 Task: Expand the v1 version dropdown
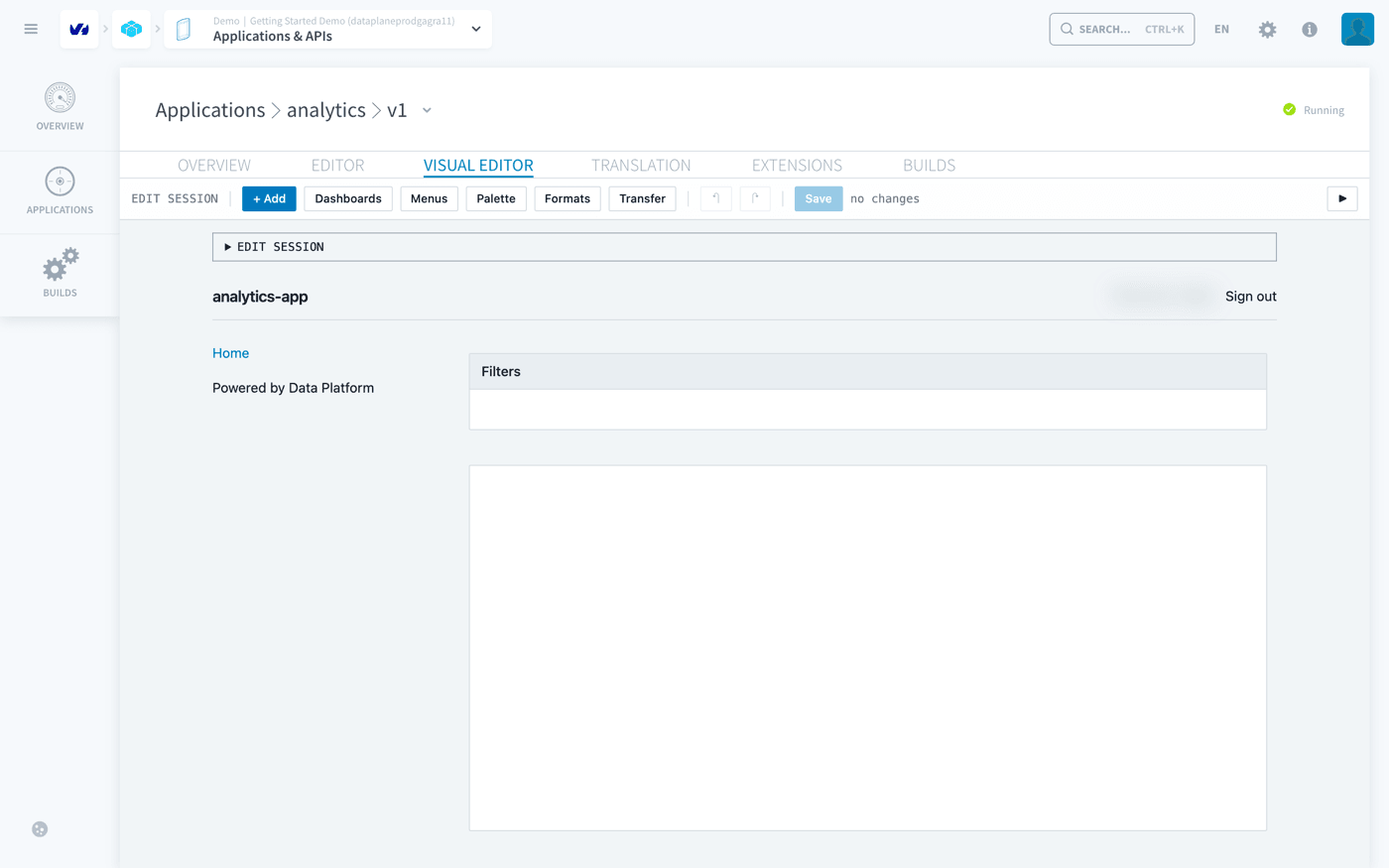427,110
